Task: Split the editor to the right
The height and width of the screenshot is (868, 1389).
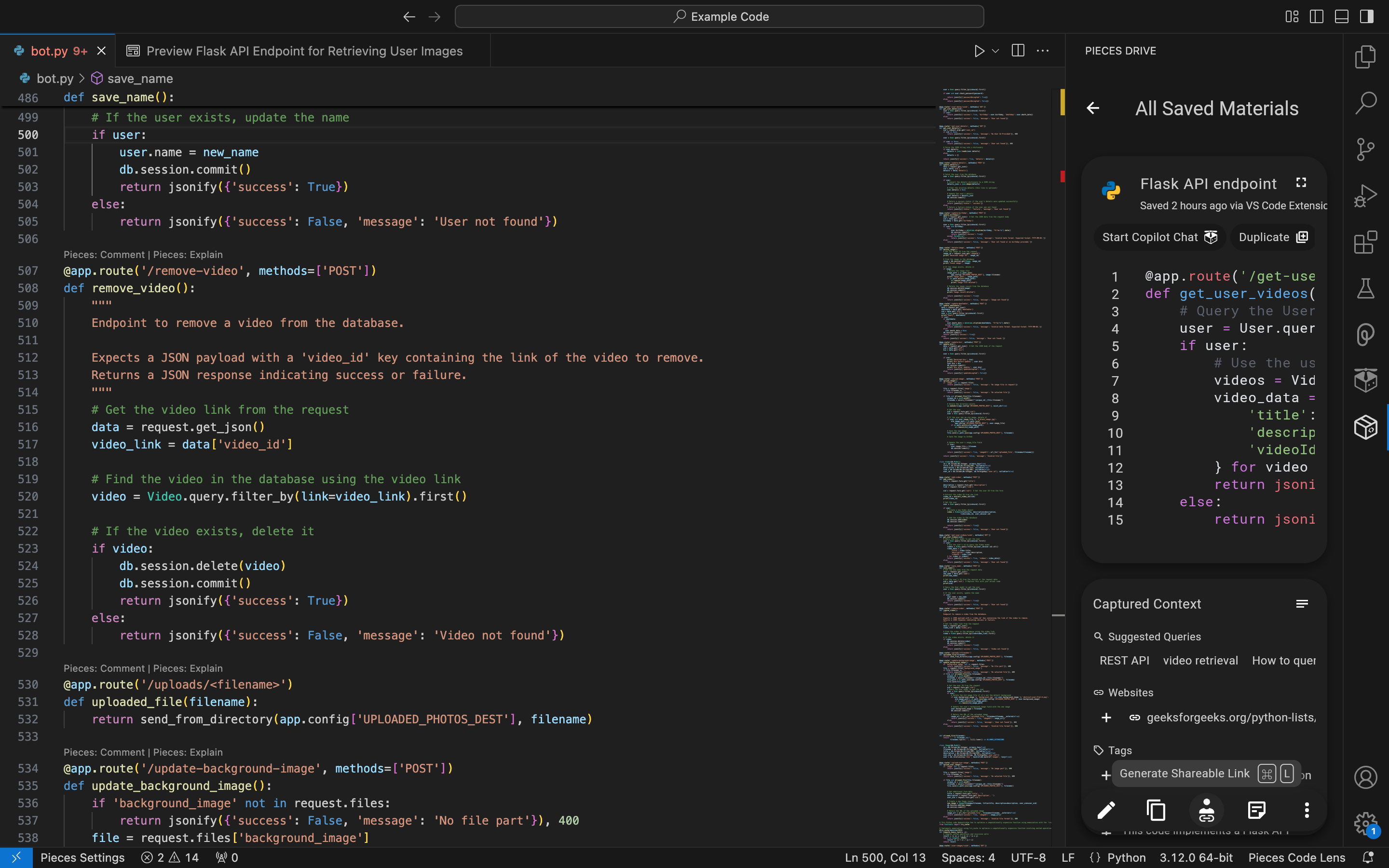Action: (1018, 51)
